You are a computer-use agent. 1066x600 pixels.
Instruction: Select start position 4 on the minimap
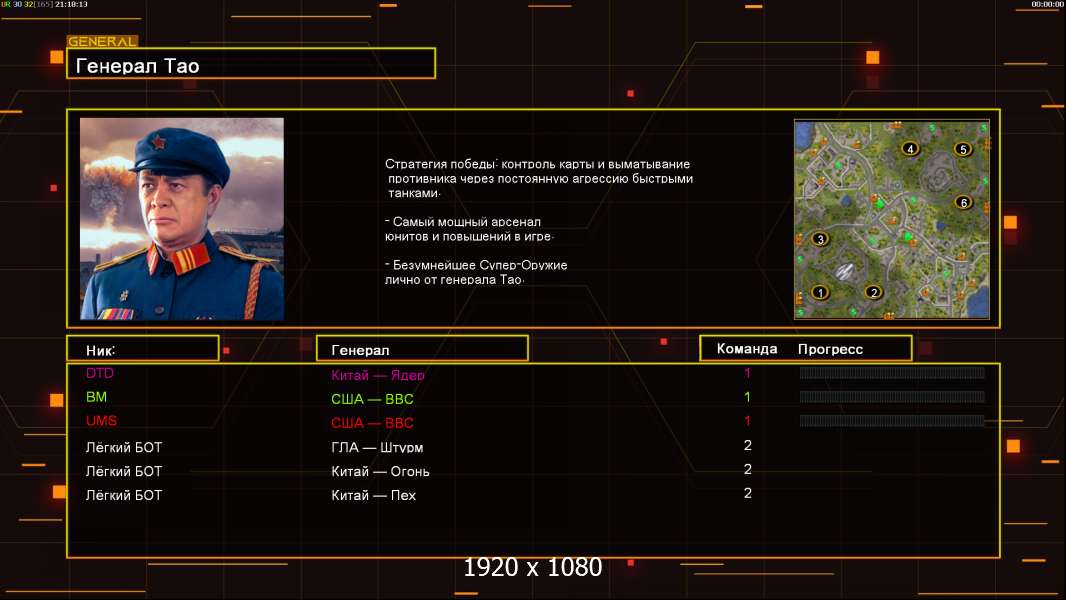pos(910,149)
